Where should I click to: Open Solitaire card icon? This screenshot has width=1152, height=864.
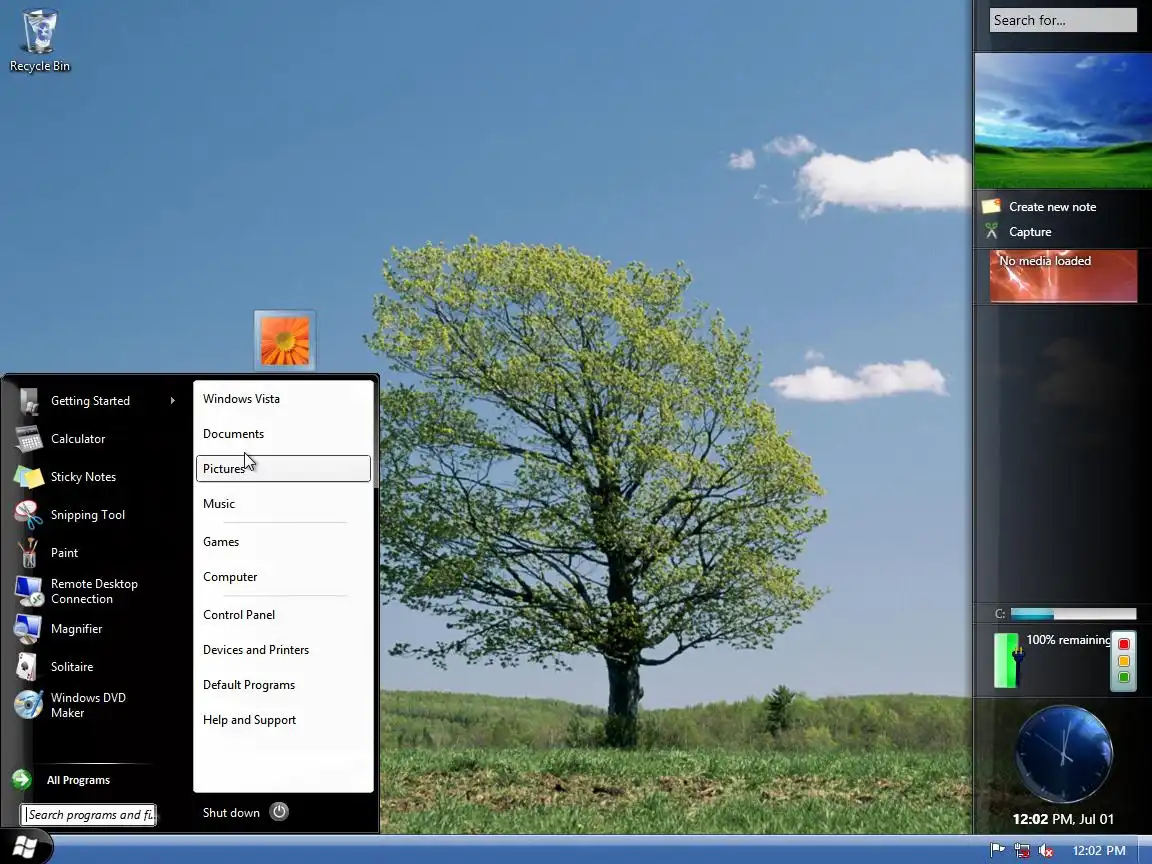28,667
